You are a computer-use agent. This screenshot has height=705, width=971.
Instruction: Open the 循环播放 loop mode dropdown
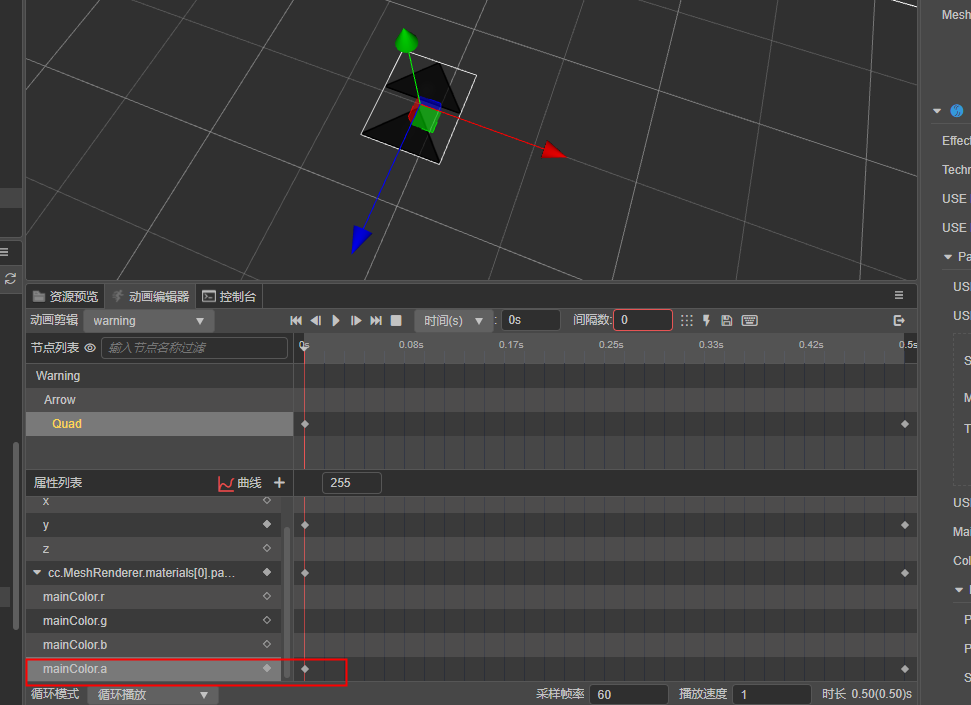pos(152,695)
